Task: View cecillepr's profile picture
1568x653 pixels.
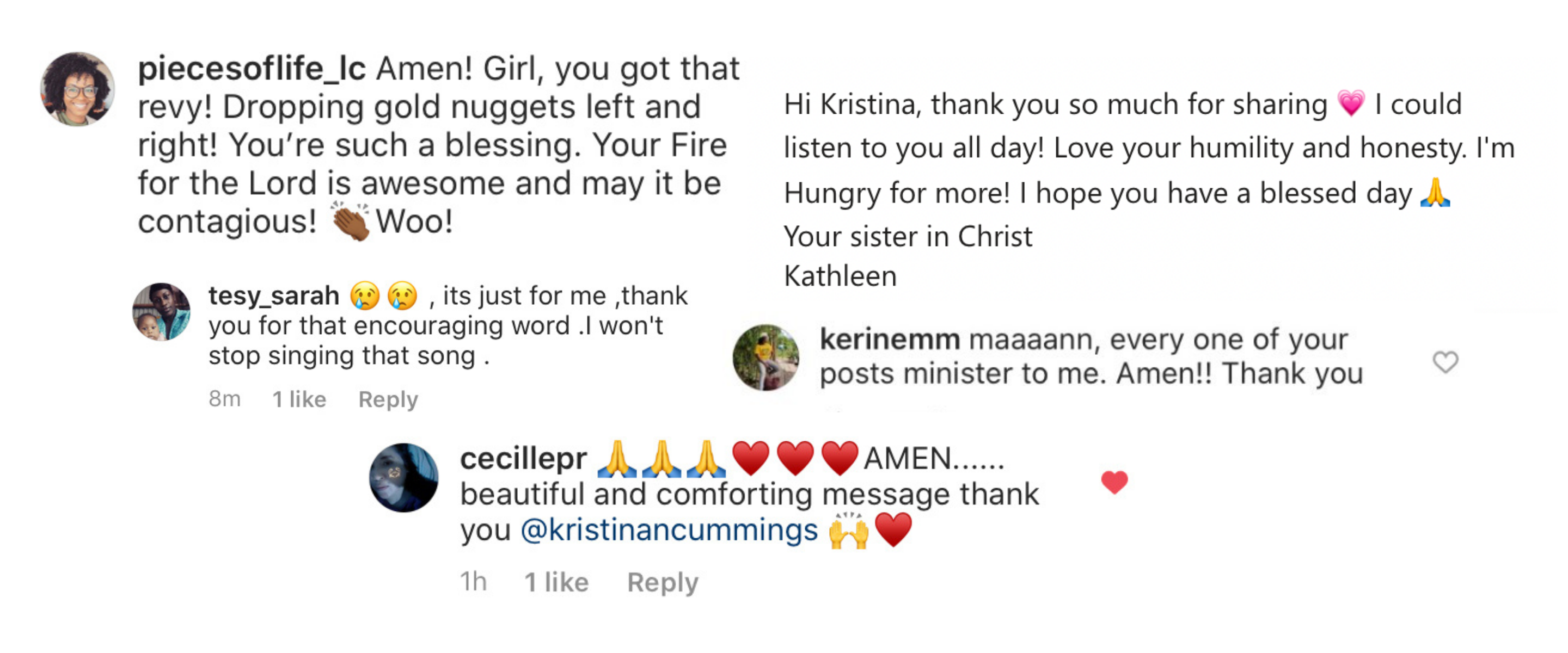Action: click(403, 478)
